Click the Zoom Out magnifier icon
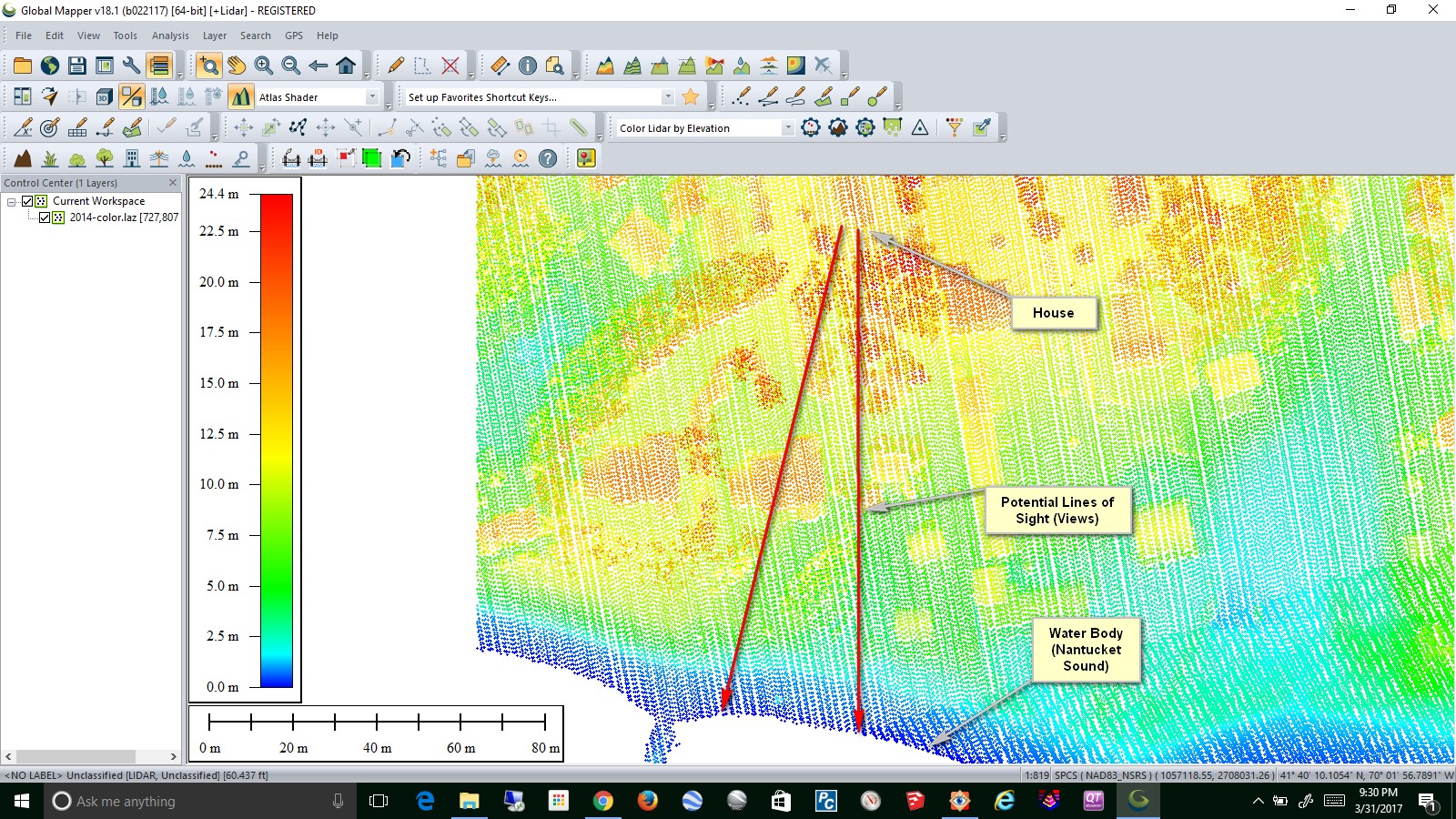The height and width of the screenshot is (819, 1456). (291, 66)
